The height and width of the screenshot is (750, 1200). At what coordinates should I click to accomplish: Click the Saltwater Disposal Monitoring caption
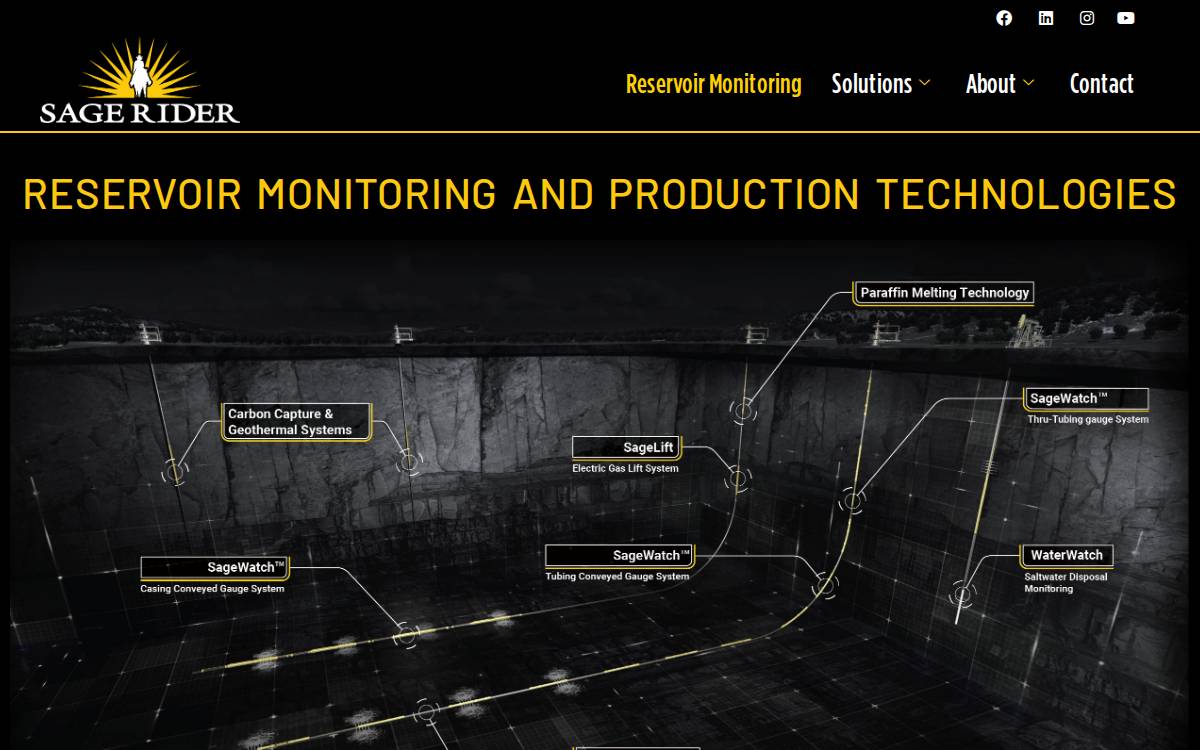pos(1066,583)
